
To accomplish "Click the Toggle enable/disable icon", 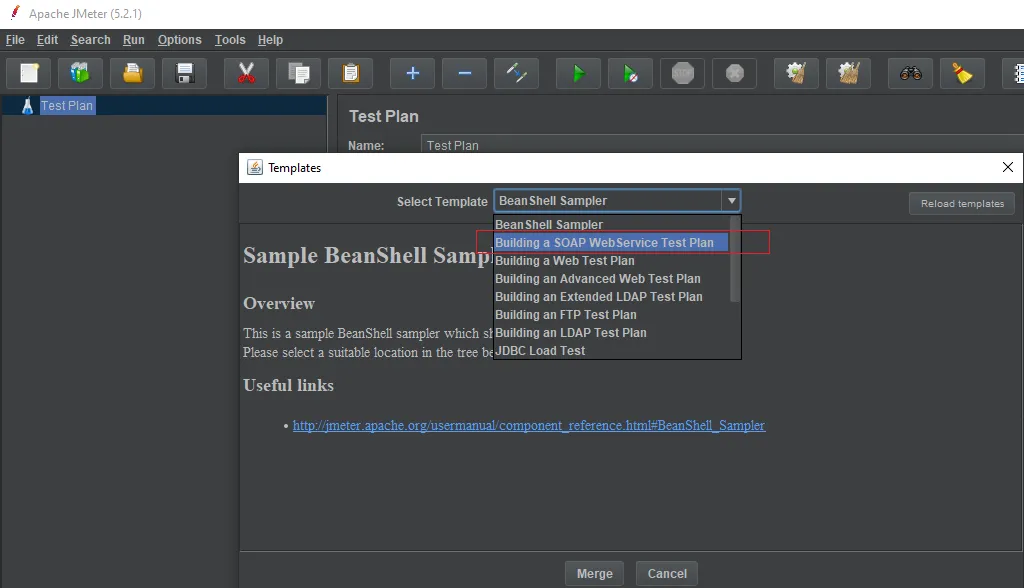I will point(517,73).
